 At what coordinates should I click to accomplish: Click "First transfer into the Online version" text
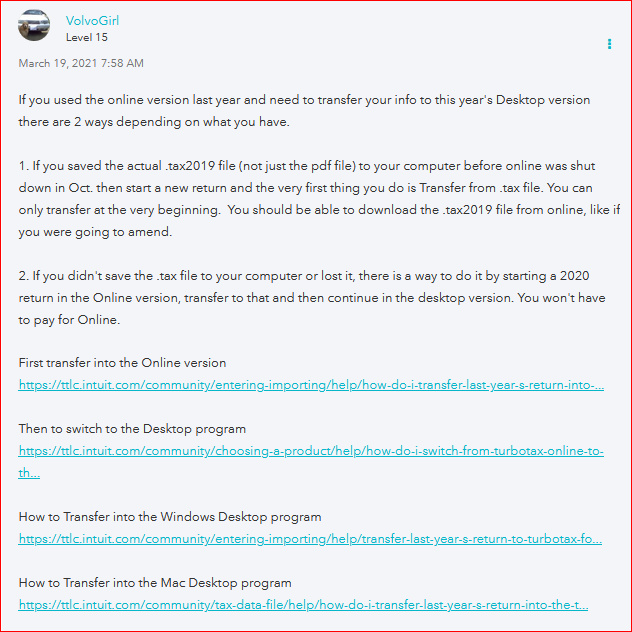pyautogui.click(x=122, y=363)
